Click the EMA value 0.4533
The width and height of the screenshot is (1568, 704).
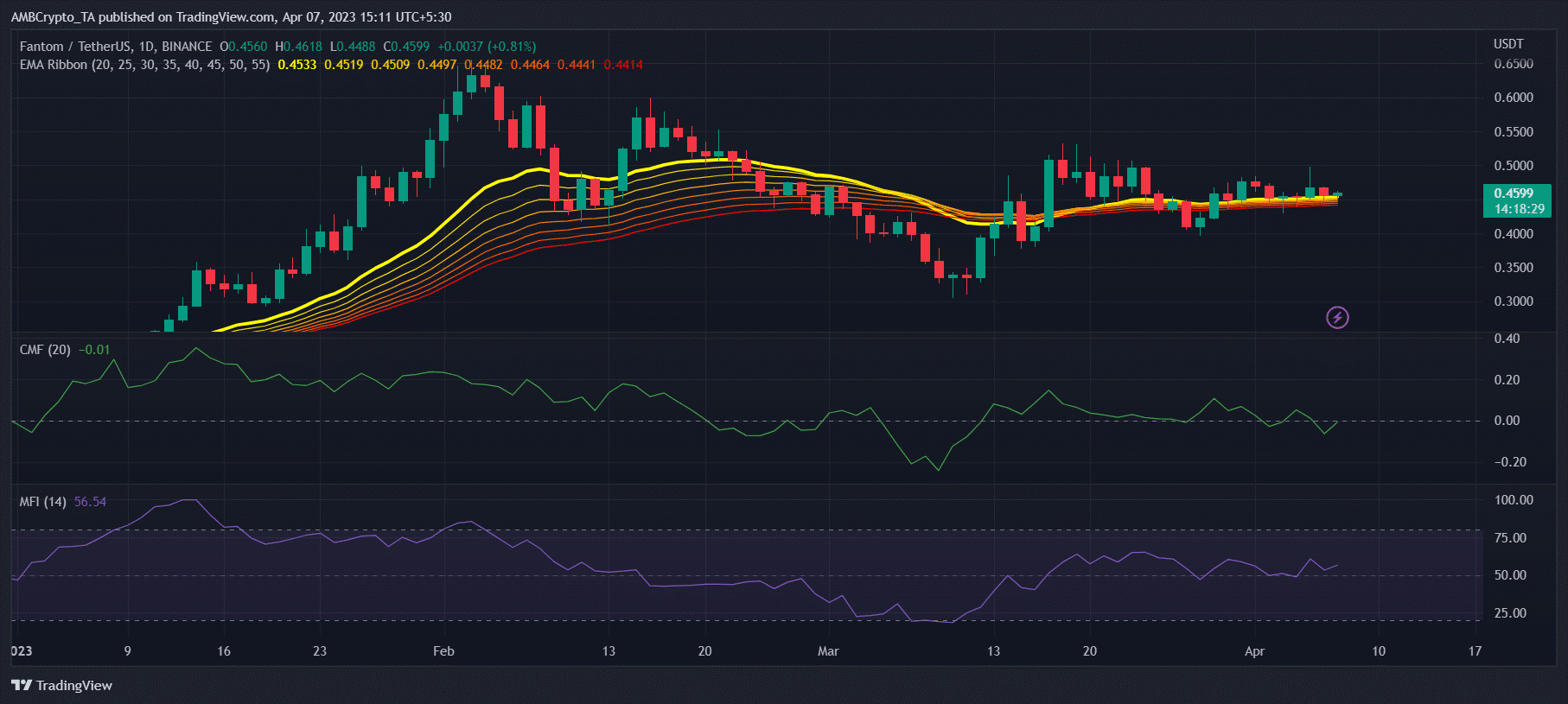coord(297,65)
